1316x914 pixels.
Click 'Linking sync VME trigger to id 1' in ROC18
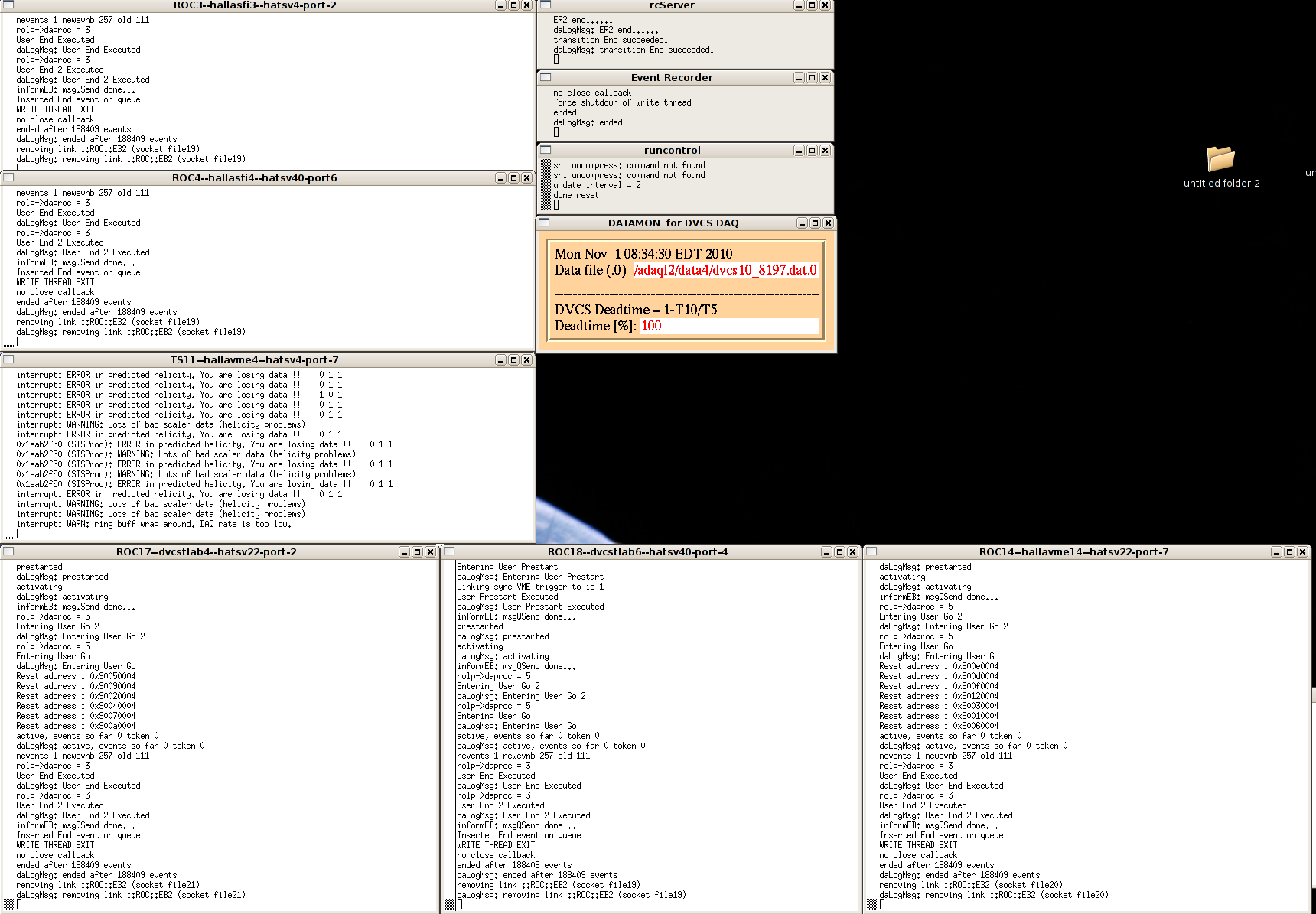pos(530,587)
